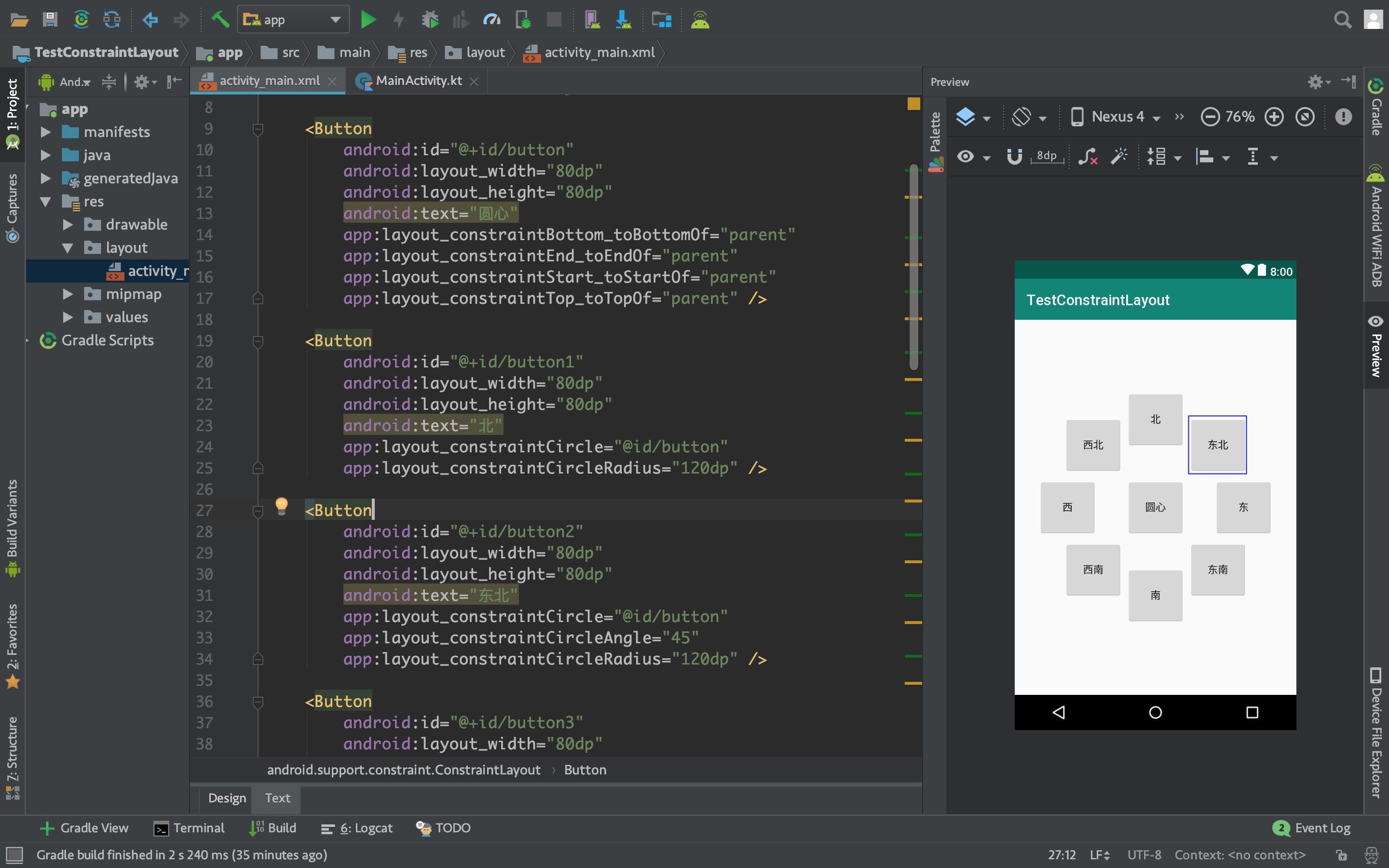Open the Profiler with the speedometer icon

(492, 19)
